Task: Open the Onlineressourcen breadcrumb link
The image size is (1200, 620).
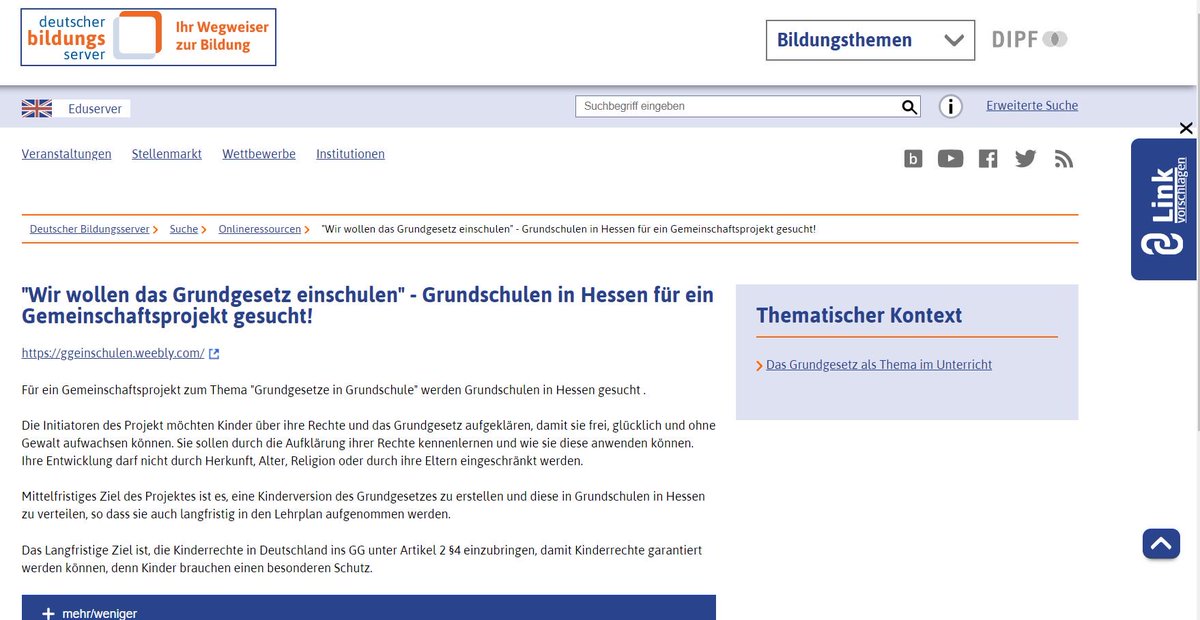Action: tap(260, 229)
